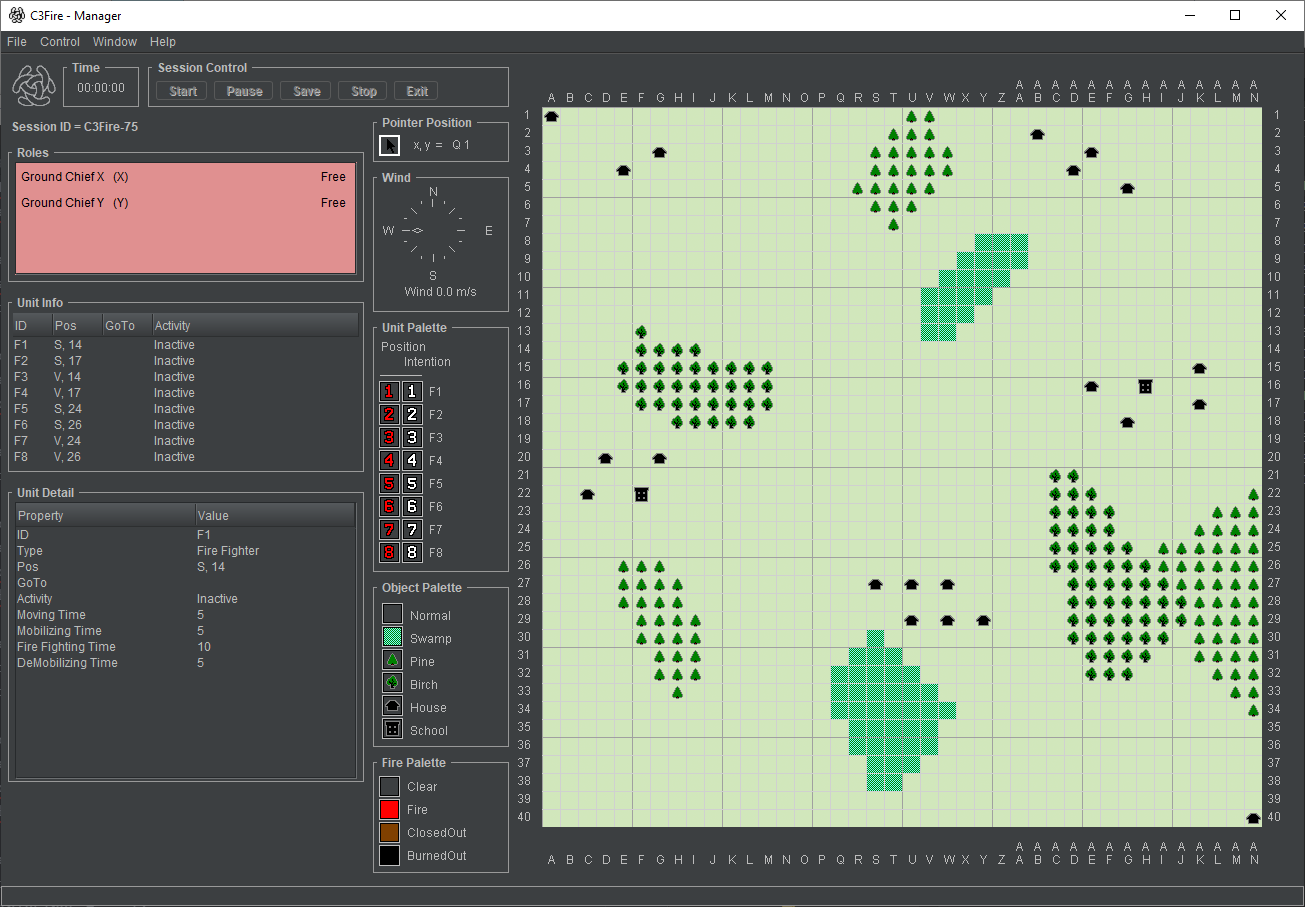1305x907 pixels.
Task: Choose the Swamp green swatch
Action: pyautogui.click(x=392, y=638)
